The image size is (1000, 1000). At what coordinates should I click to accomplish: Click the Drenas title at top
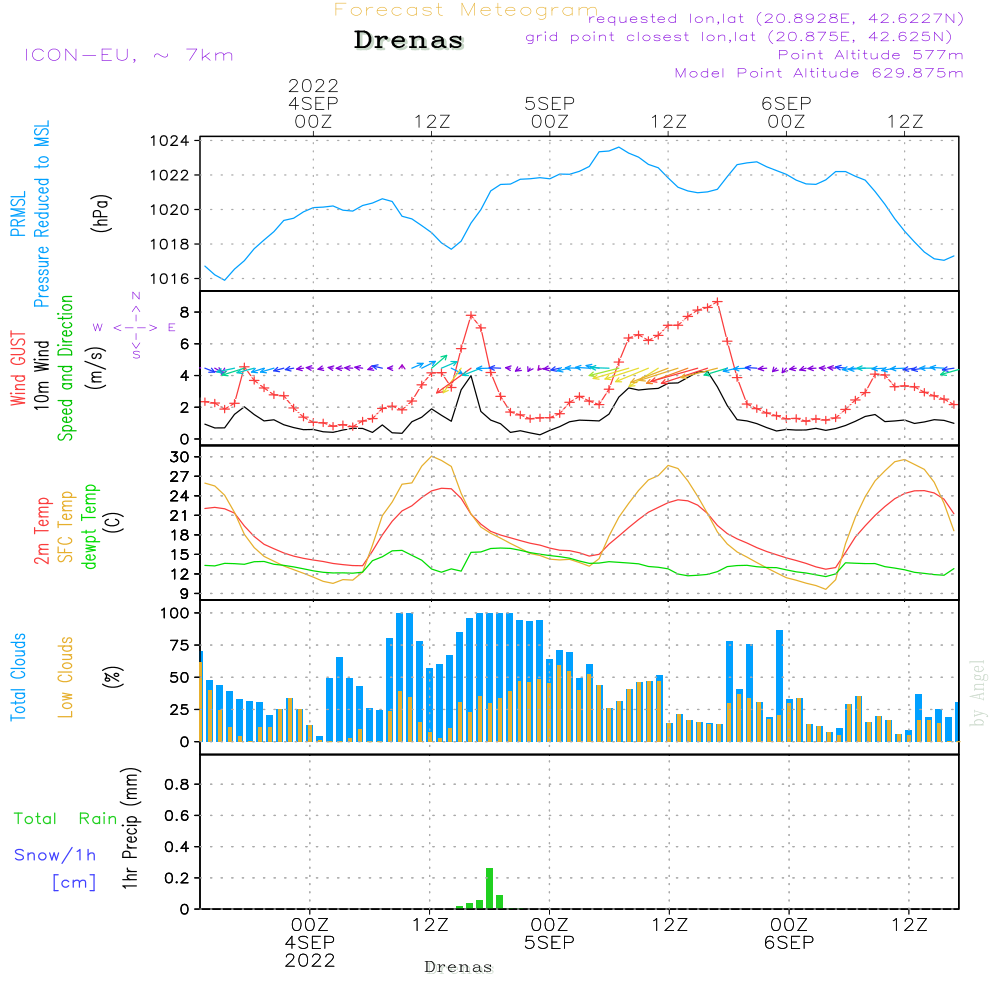tap(409, 40)
